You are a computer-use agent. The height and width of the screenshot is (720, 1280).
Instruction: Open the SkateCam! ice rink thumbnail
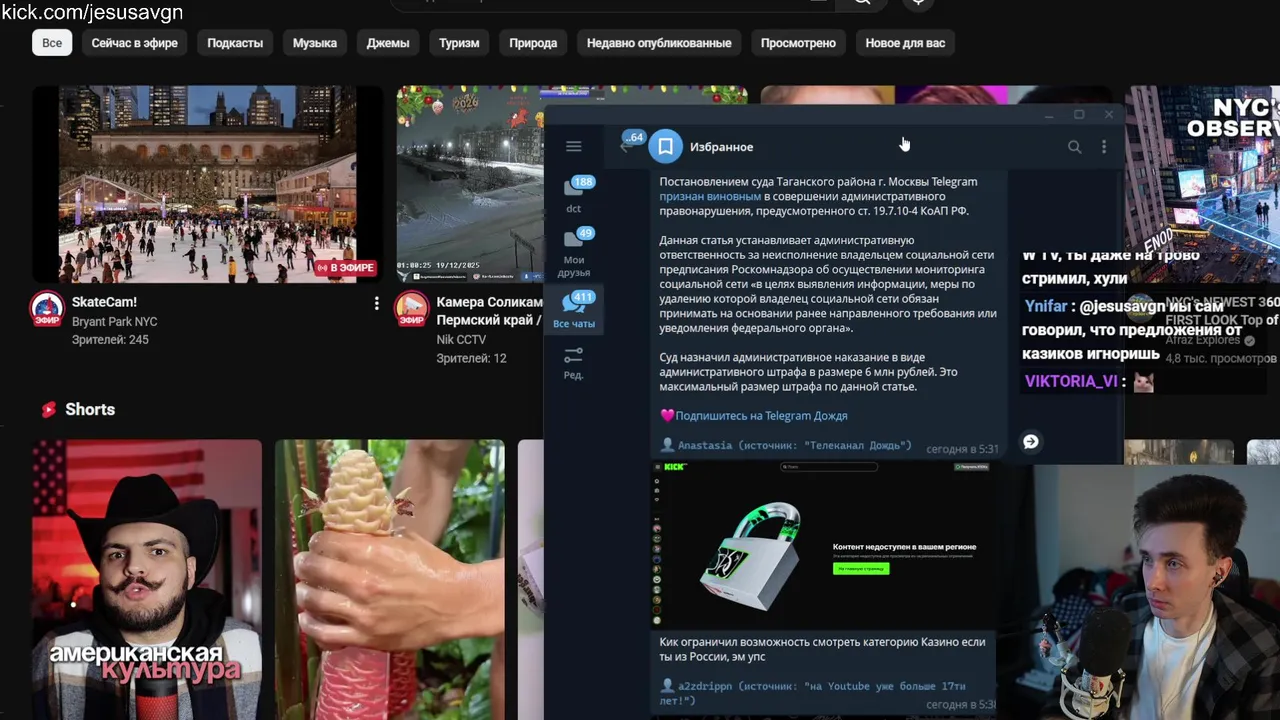point(207,184)
